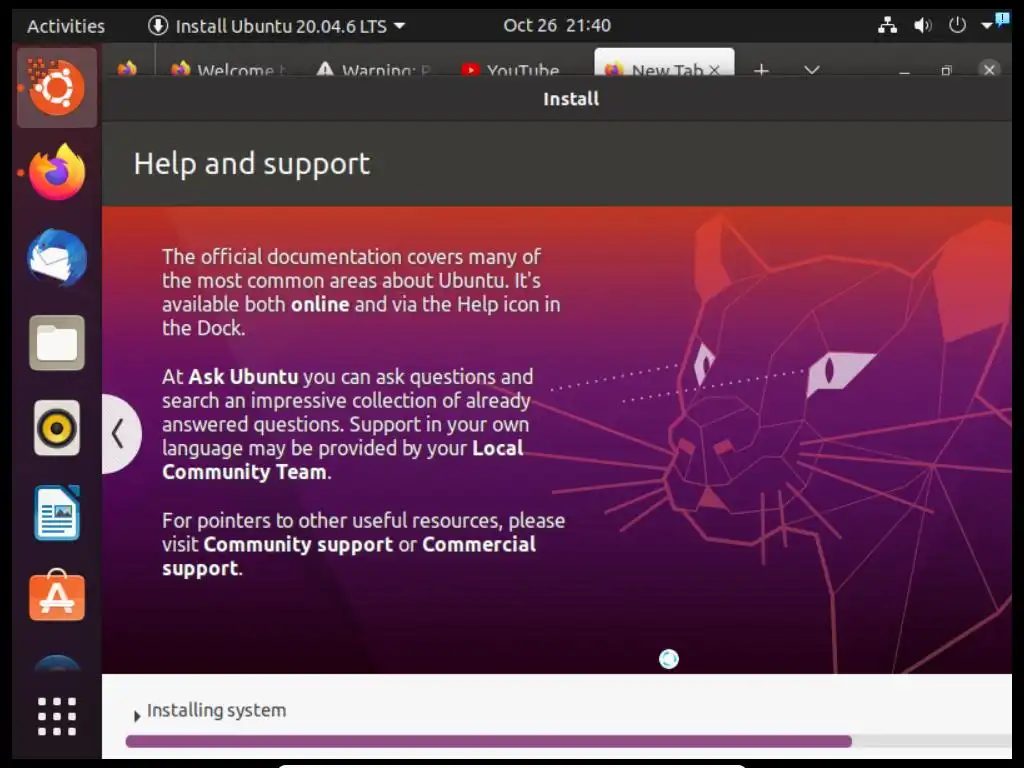1024x768 pixels.
Task: Open the Commercial support link
Action: pos(349,556)
